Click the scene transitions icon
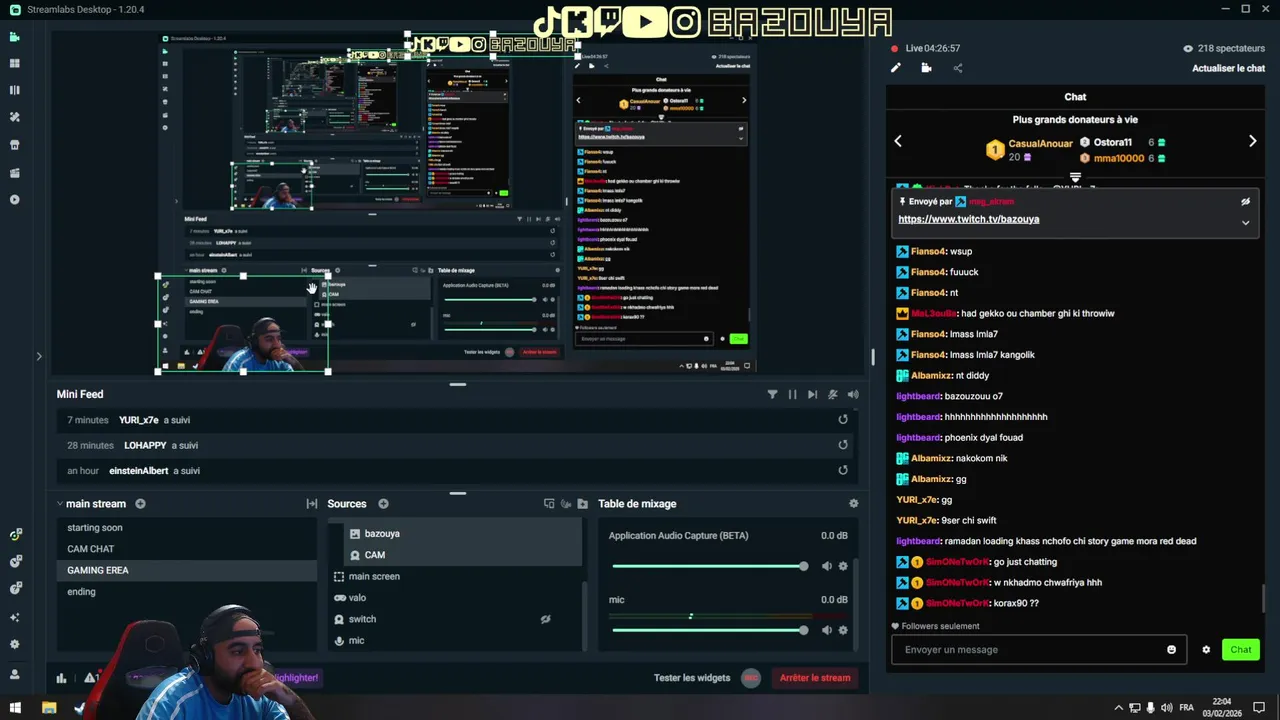The width and height of the screenshot is (1280, 720). click(311, 504)
